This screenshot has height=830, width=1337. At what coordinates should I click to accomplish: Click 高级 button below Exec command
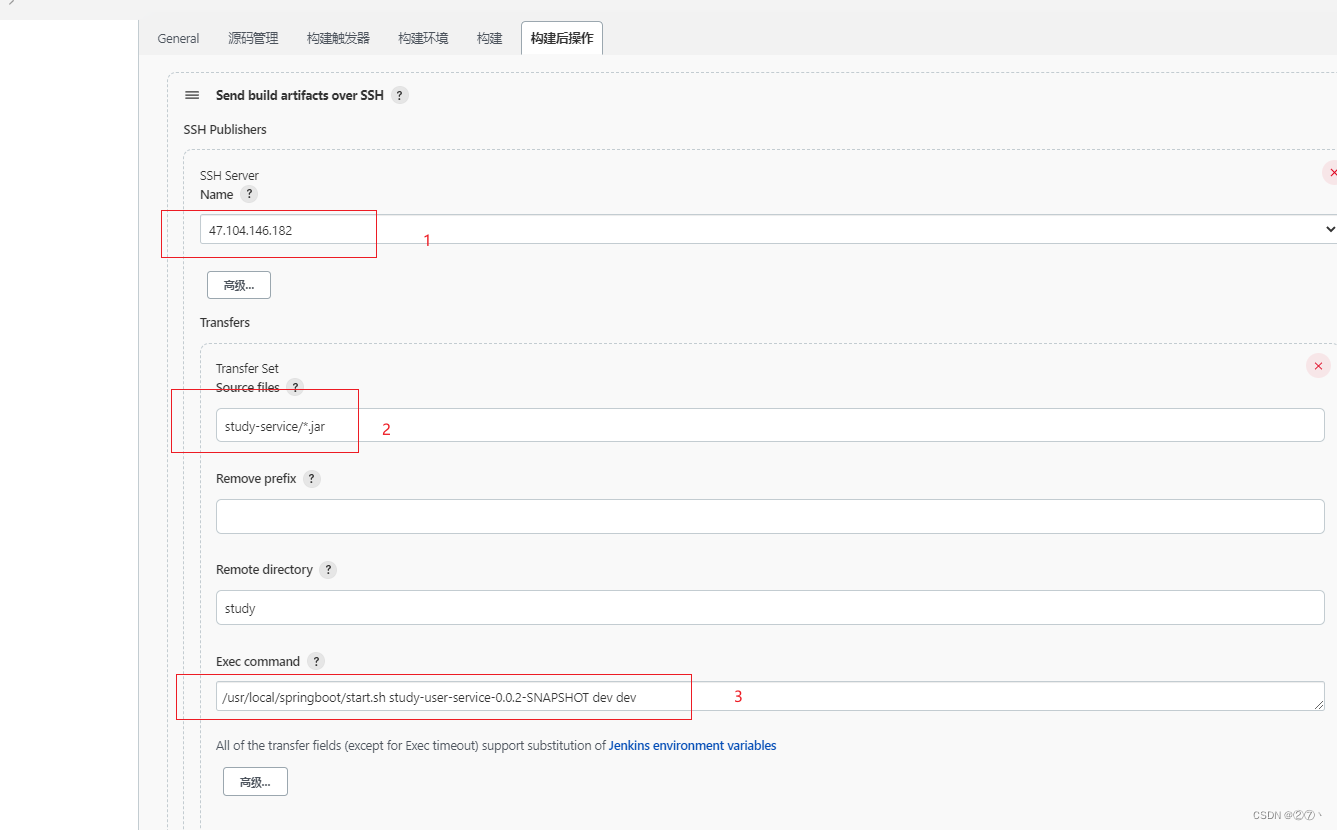tap(255, 782)
